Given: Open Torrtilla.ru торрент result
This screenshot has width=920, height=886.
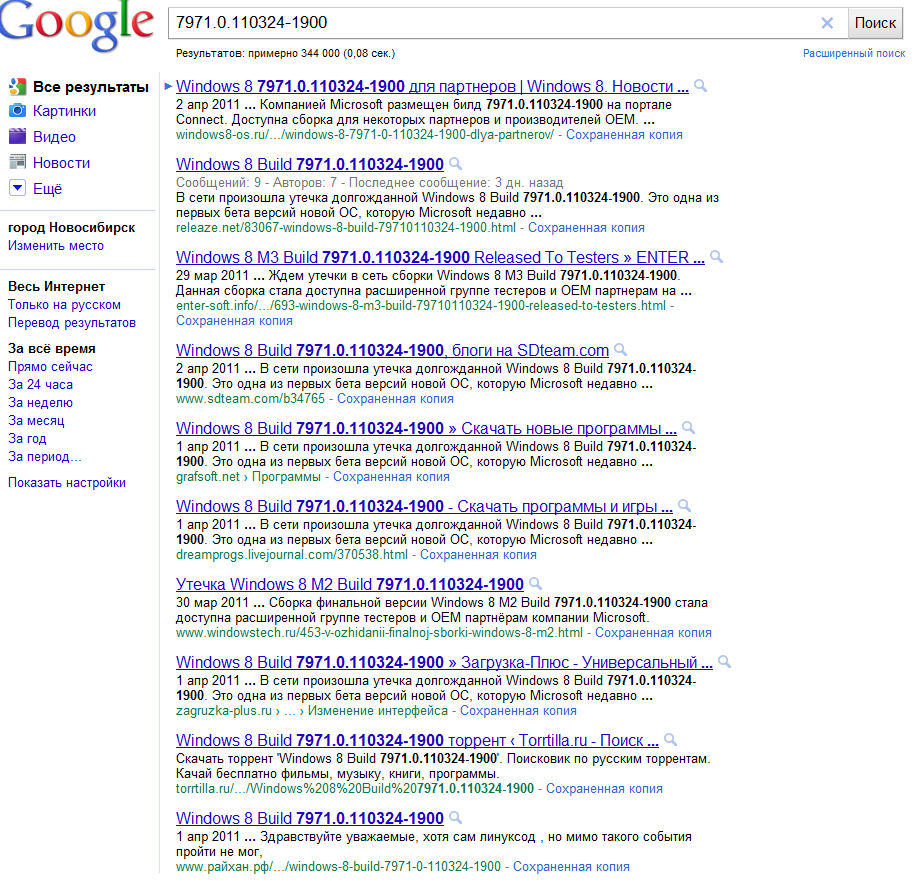Looking at the screenshot, I should tap(417, 740).
